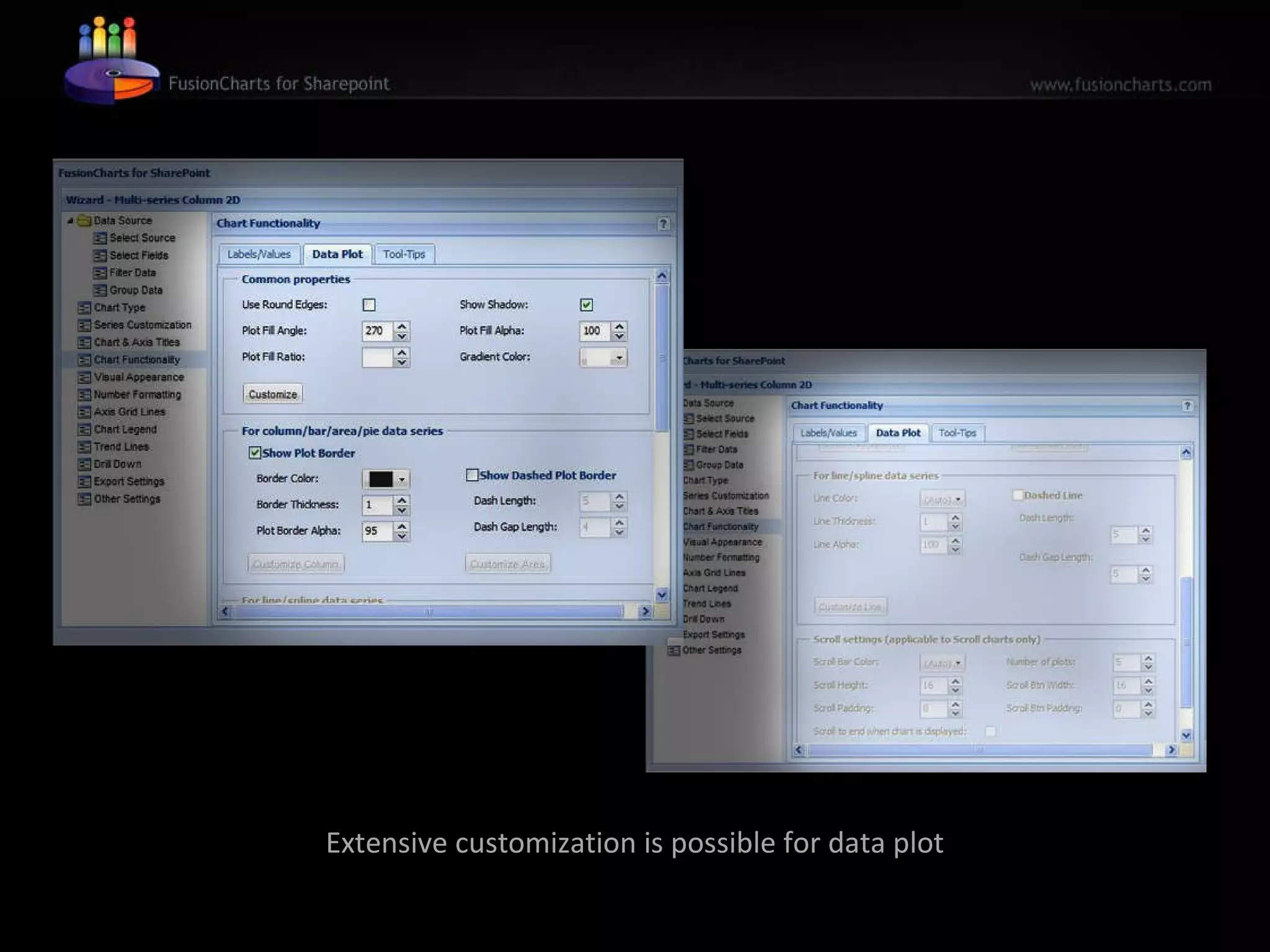Click the Group Data page icon in left window
The image size is (1270, 952).
[100, 290]
